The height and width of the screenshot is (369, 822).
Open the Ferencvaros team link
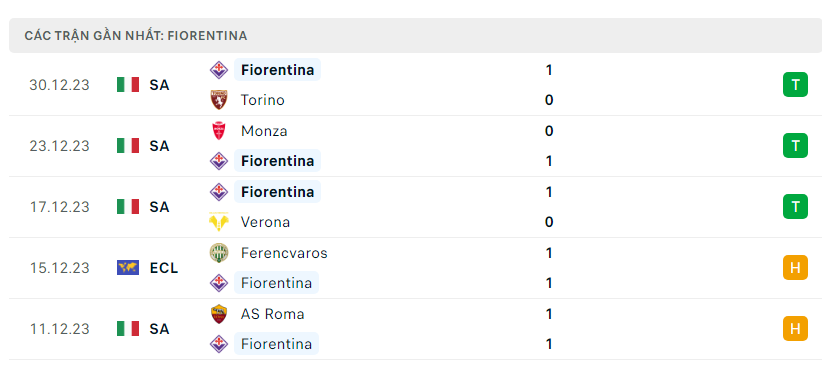tap(284, 253)
